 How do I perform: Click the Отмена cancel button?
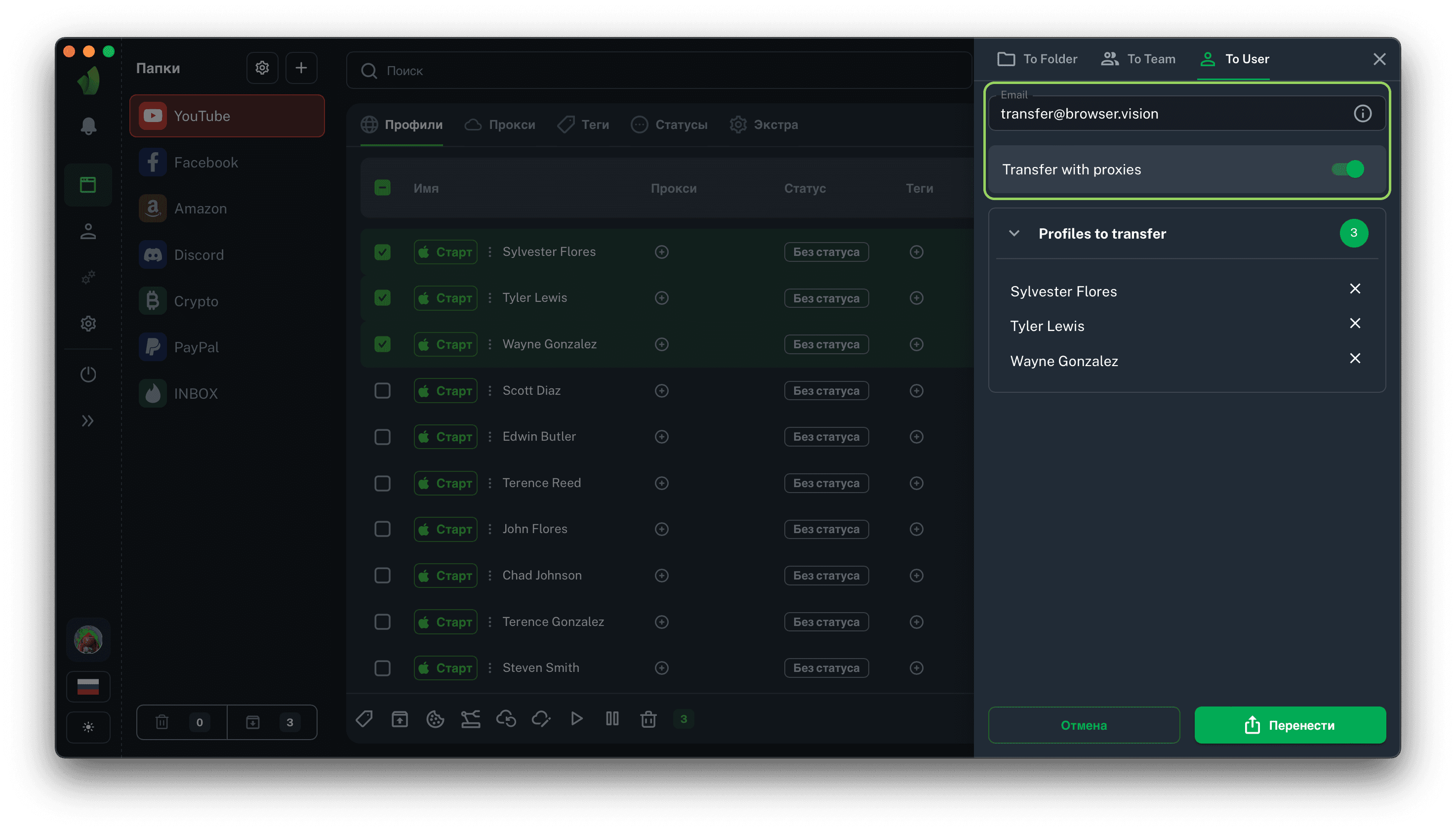[1084, 725]
